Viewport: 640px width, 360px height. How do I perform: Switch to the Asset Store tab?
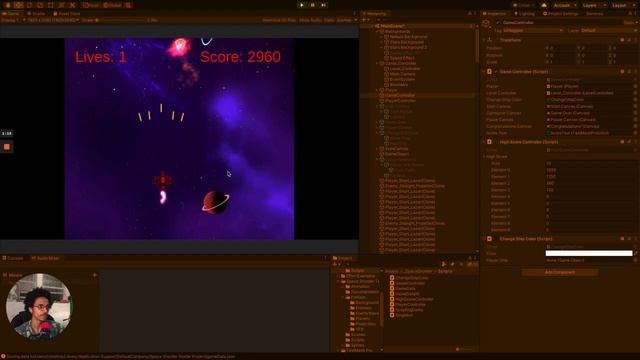[67, 13]
